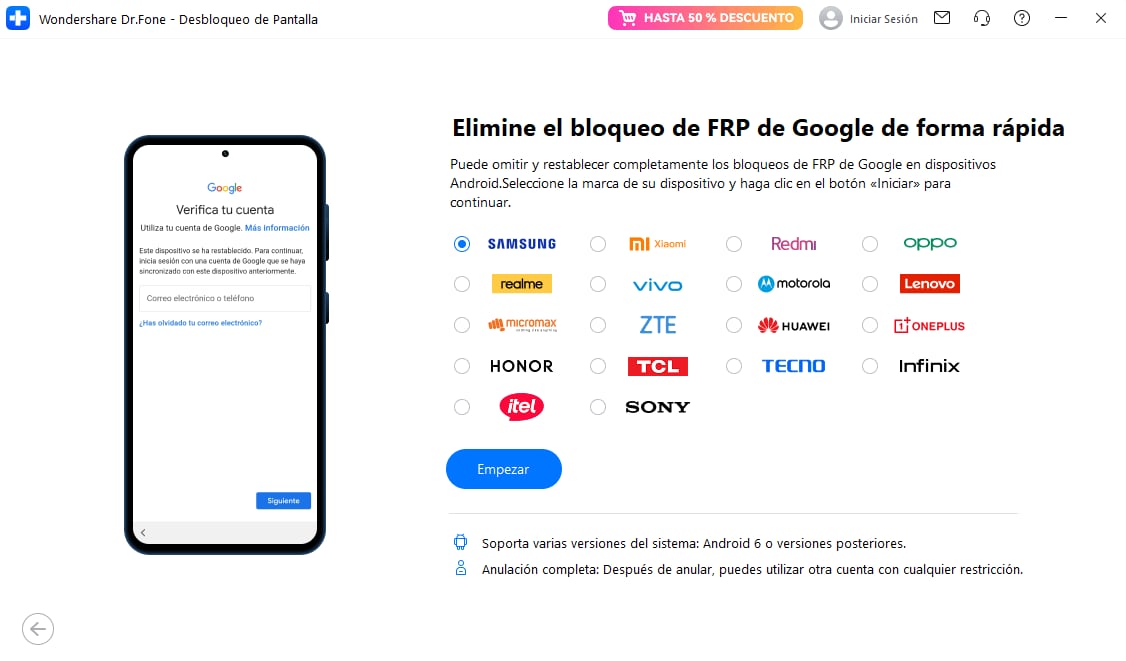Choose OPPO as the device brand

870,243
